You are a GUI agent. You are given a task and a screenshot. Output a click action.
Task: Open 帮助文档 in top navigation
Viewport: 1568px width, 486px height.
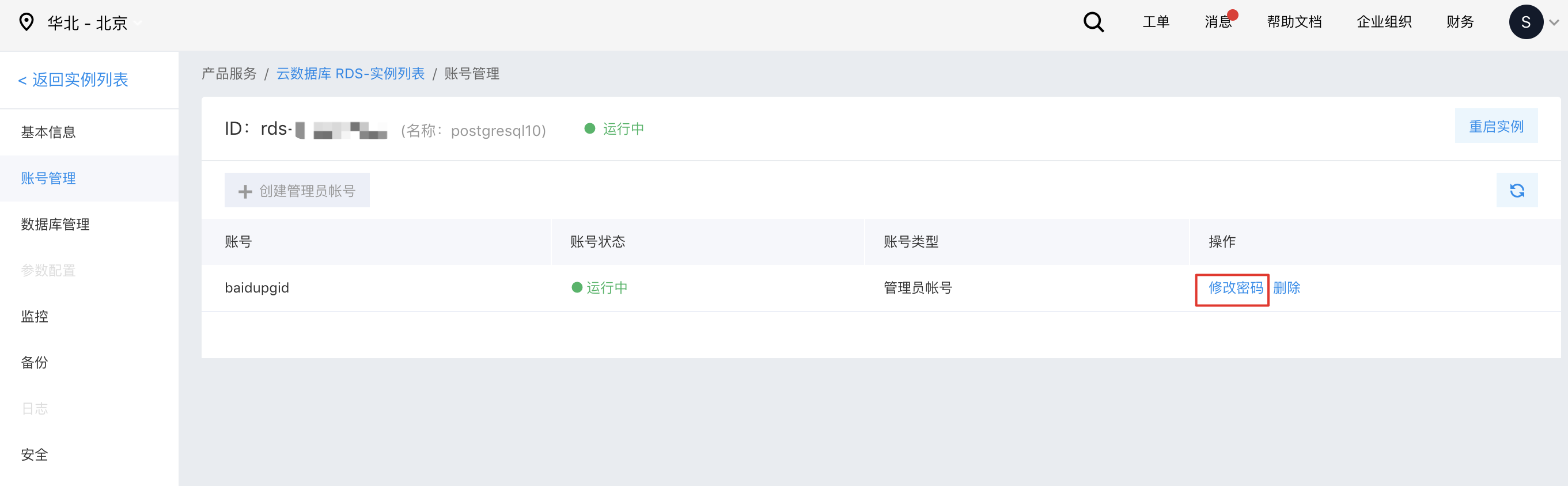coord(1294,22)
